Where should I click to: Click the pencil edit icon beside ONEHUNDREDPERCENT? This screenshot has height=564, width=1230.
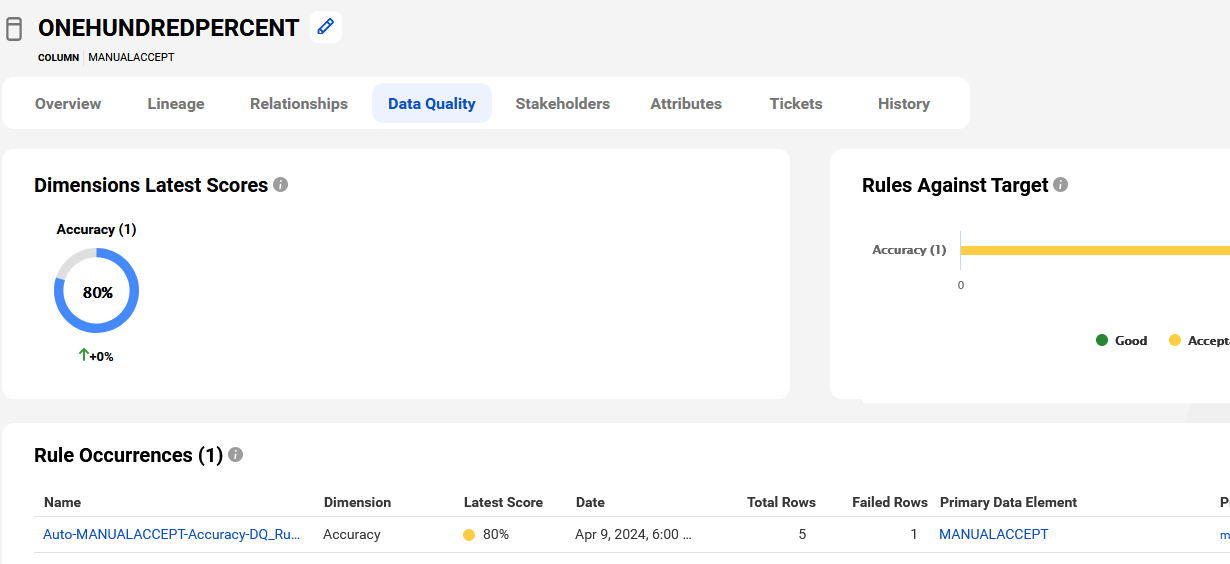(325, 27)
